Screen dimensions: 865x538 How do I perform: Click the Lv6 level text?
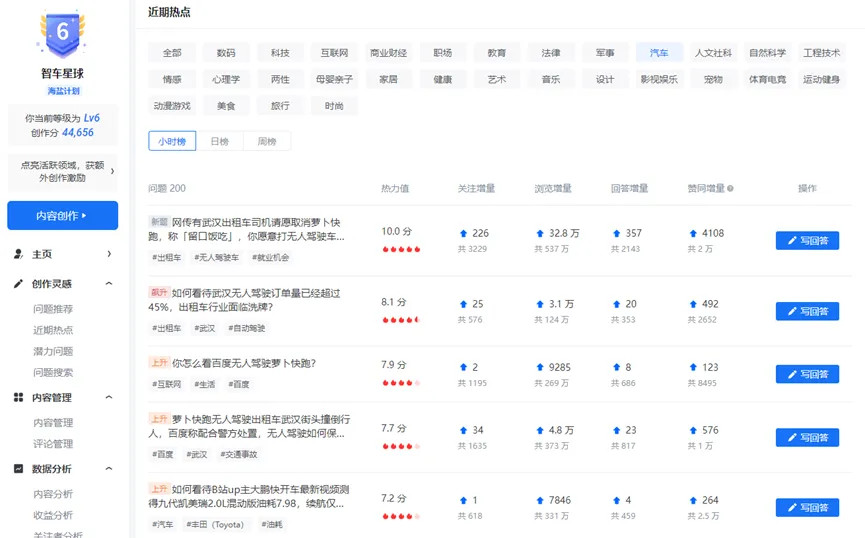pyautogui.click(x=92, y=118)
